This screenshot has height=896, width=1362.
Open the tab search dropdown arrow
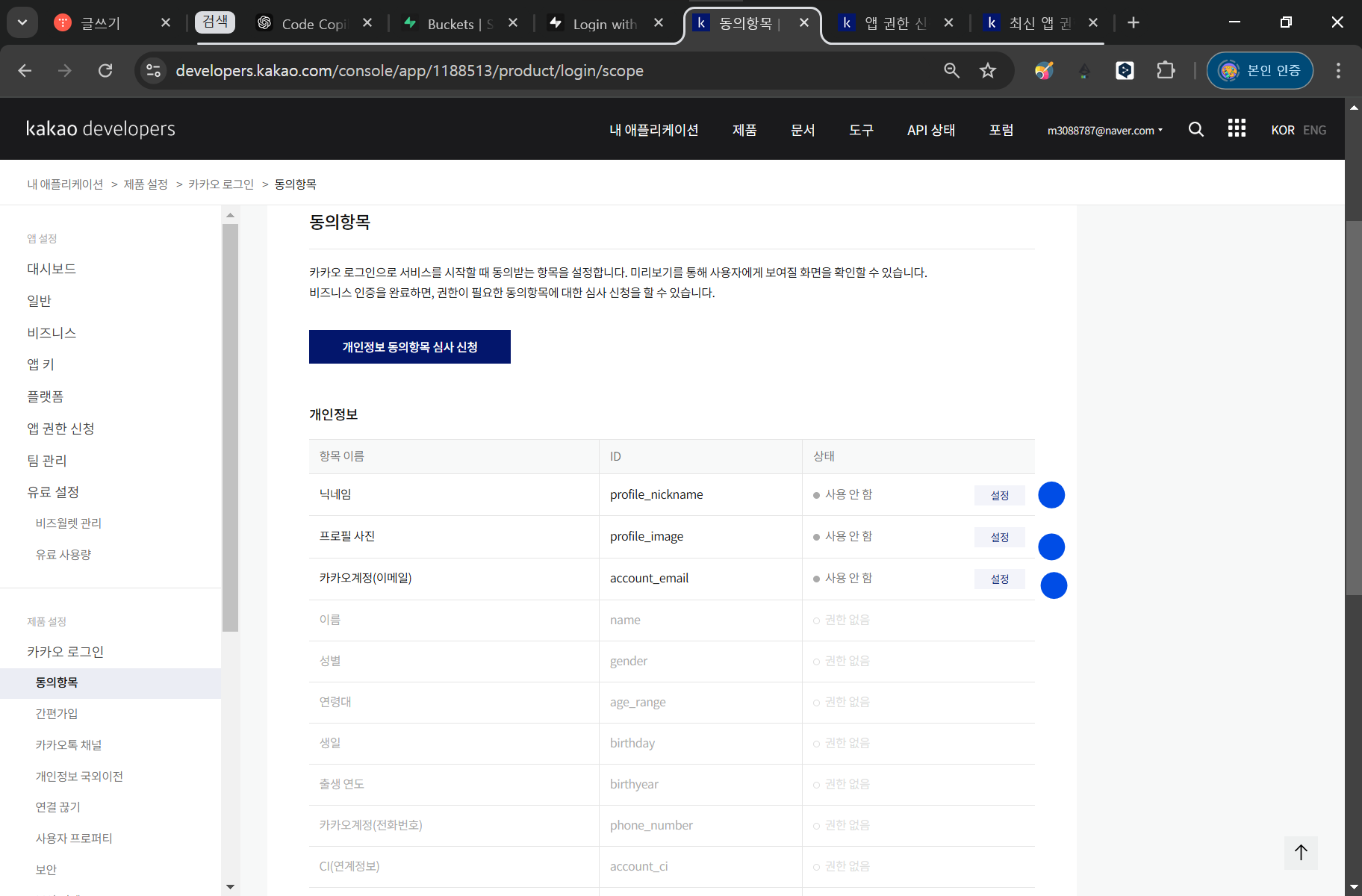tap(22, 22)
